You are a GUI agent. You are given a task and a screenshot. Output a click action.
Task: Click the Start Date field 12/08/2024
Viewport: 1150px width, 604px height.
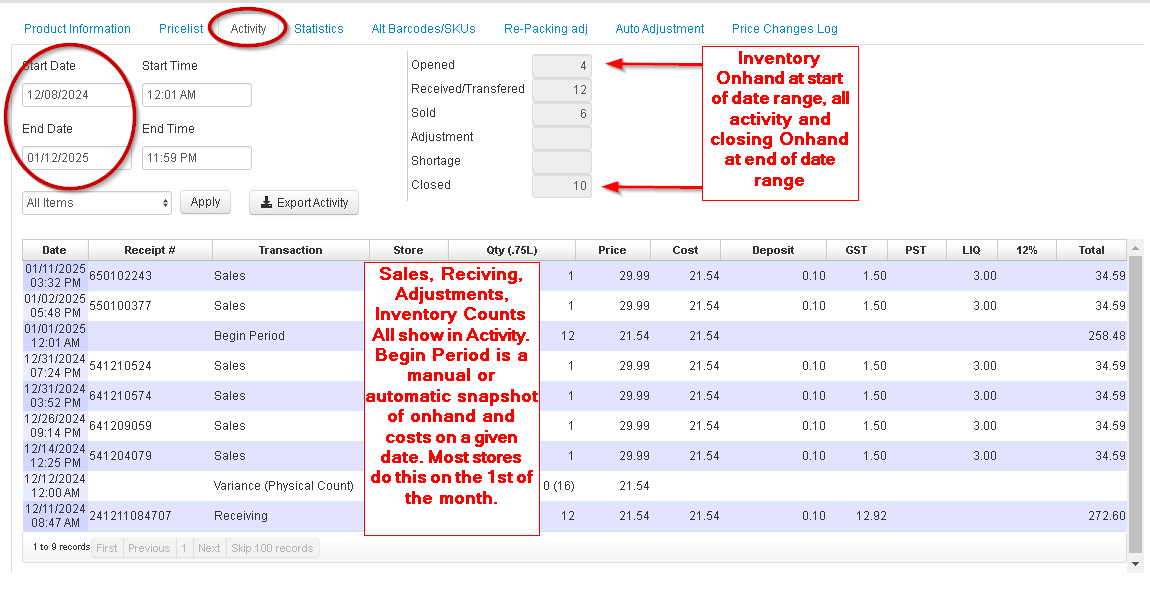click(76, 95)
